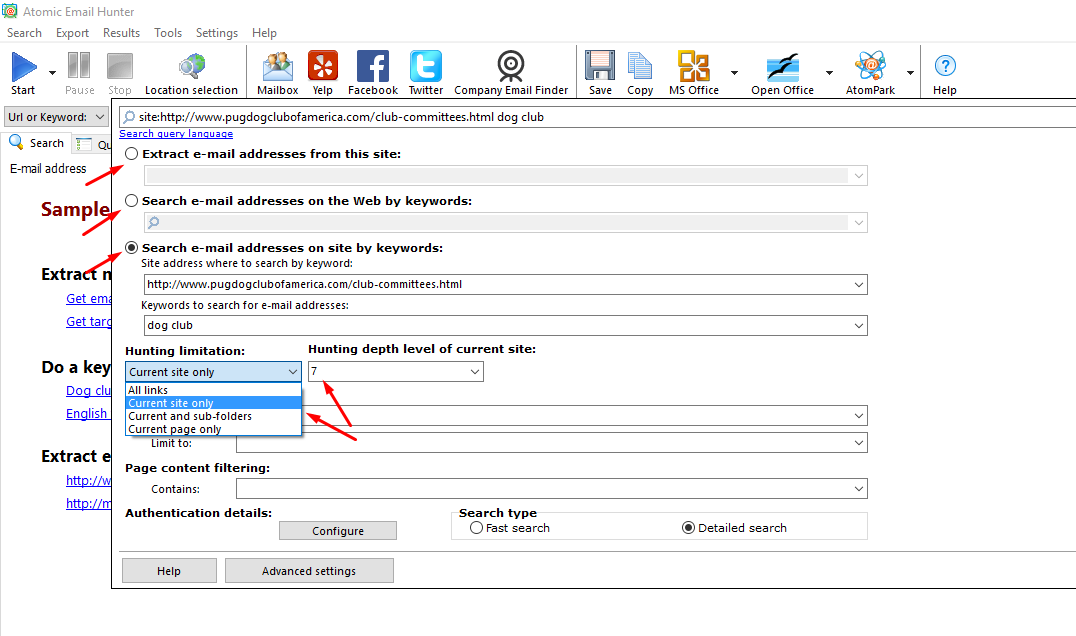Open the Help menu

point(264,33)
